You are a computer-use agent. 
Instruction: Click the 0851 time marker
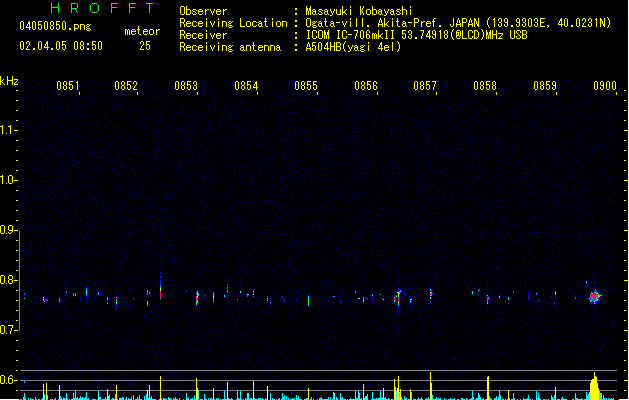coord(68,86)
